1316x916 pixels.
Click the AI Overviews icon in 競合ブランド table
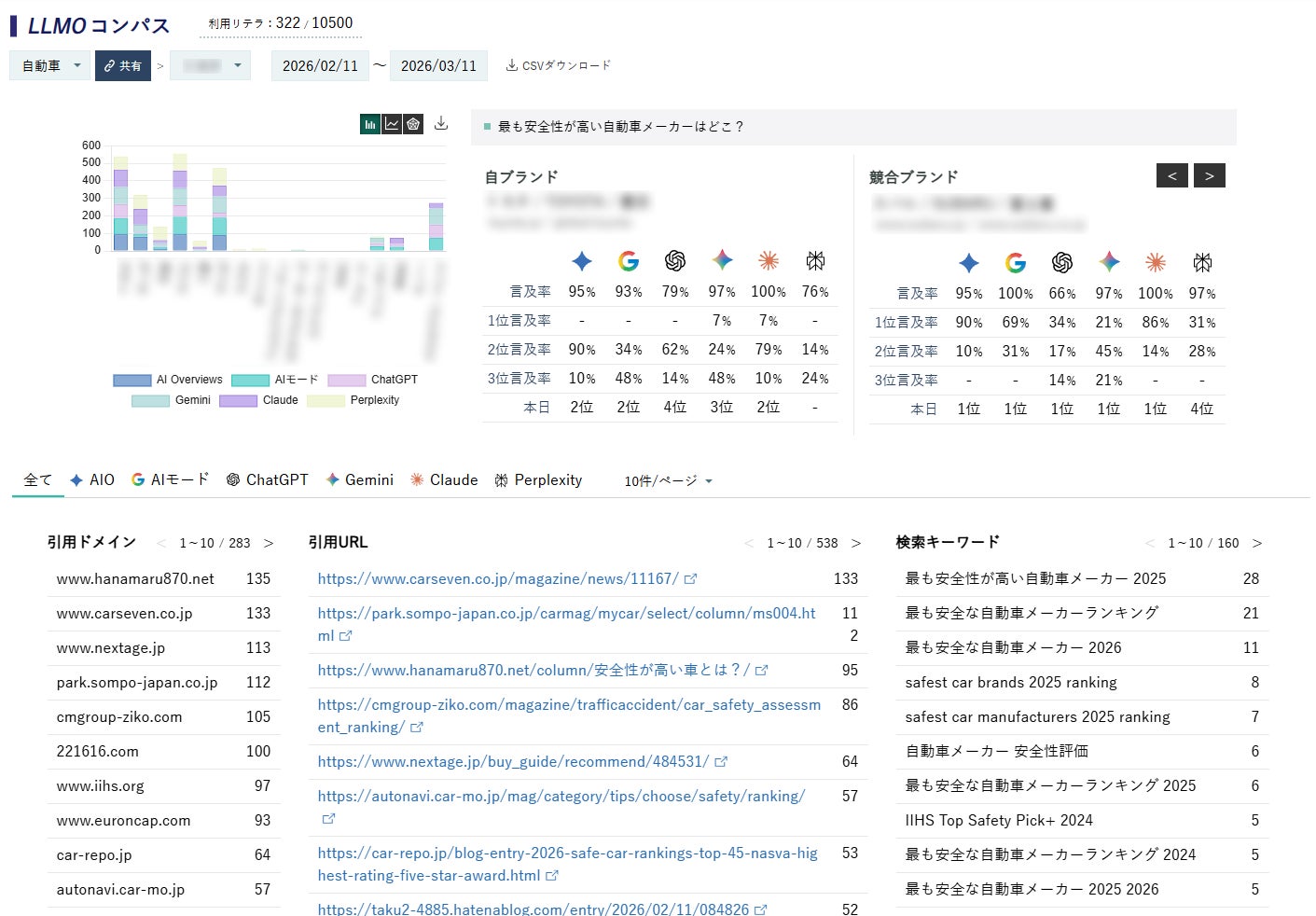pyautogui.click(x=969, y=263)
